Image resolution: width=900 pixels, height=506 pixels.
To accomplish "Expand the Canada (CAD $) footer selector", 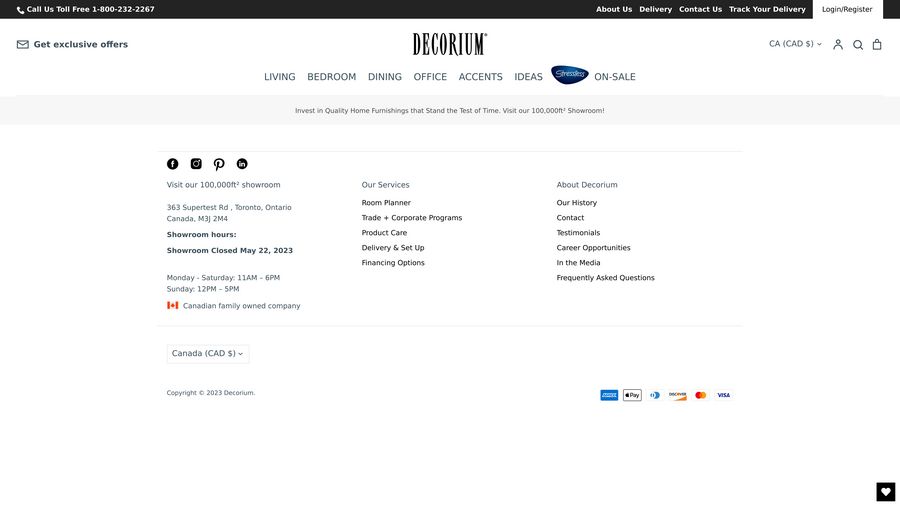I will 208,353.
